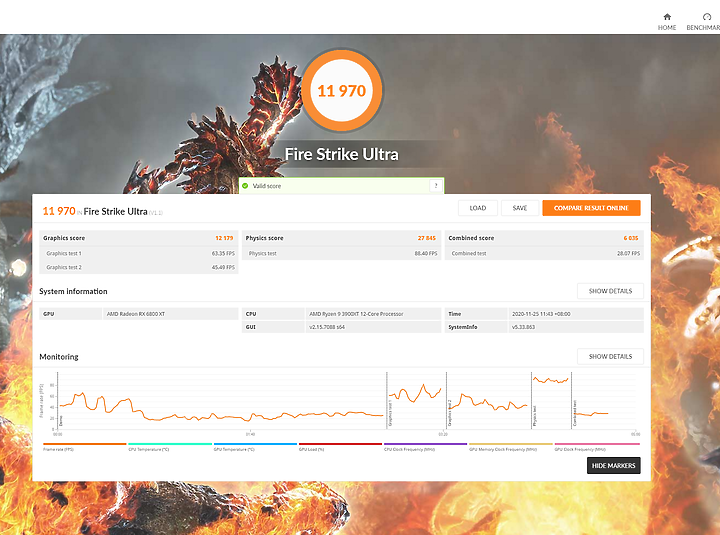The height and width of the screenshot is (535, 720).
Task: Click the Graphics test 1 chart marker
Action: click(x=390, y=412)
